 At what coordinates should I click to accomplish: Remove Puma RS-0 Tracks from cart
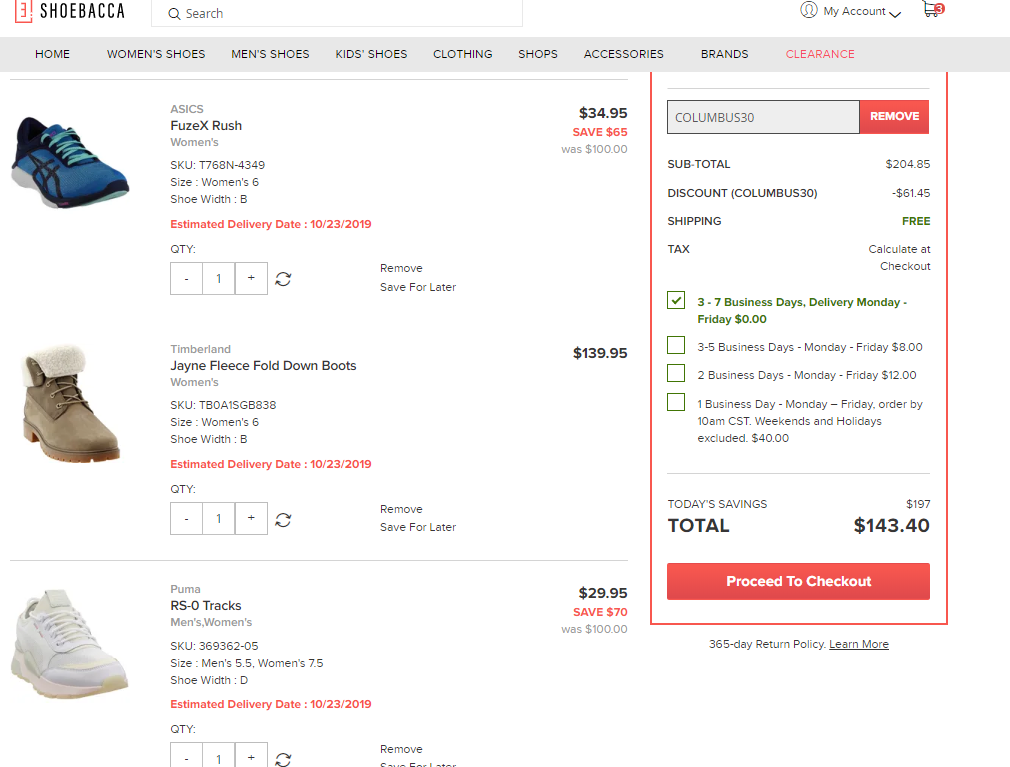401,749
